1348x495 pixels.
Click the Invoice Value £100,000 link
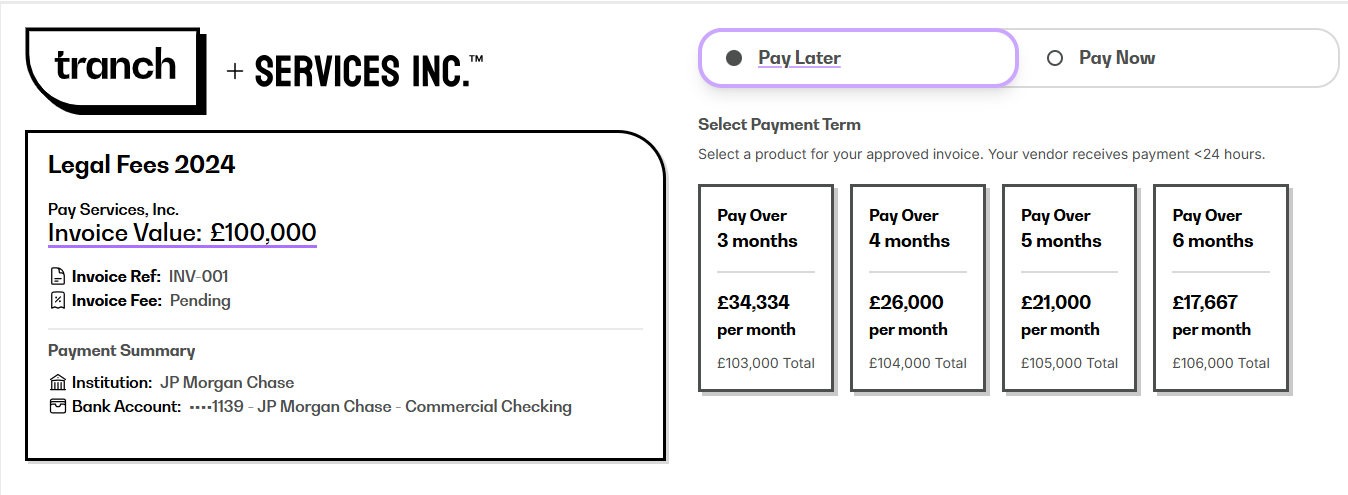point(182,233)
